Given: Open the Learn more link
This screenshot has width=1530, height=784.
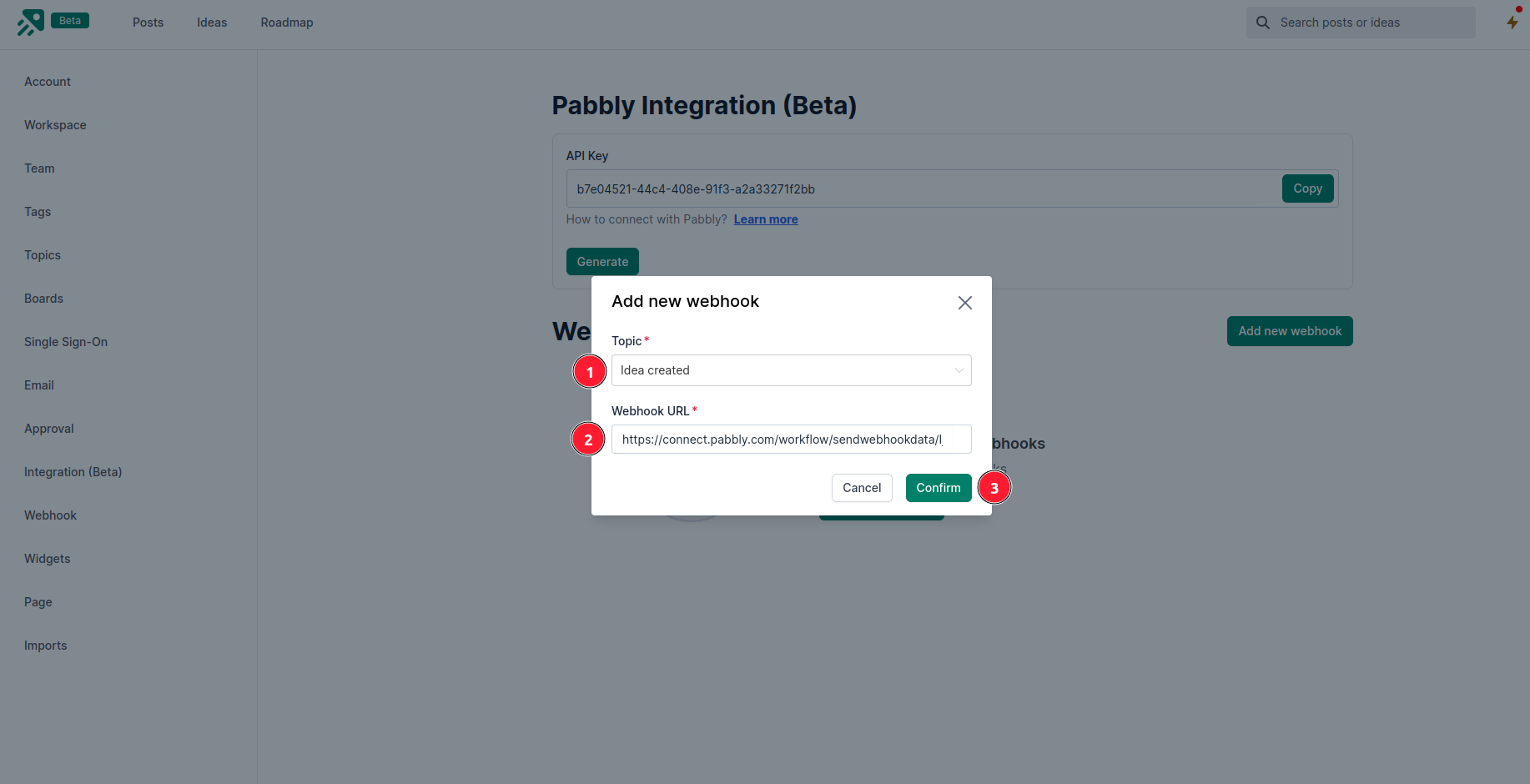Looking at the screenshot, I should tap(766, 219).
